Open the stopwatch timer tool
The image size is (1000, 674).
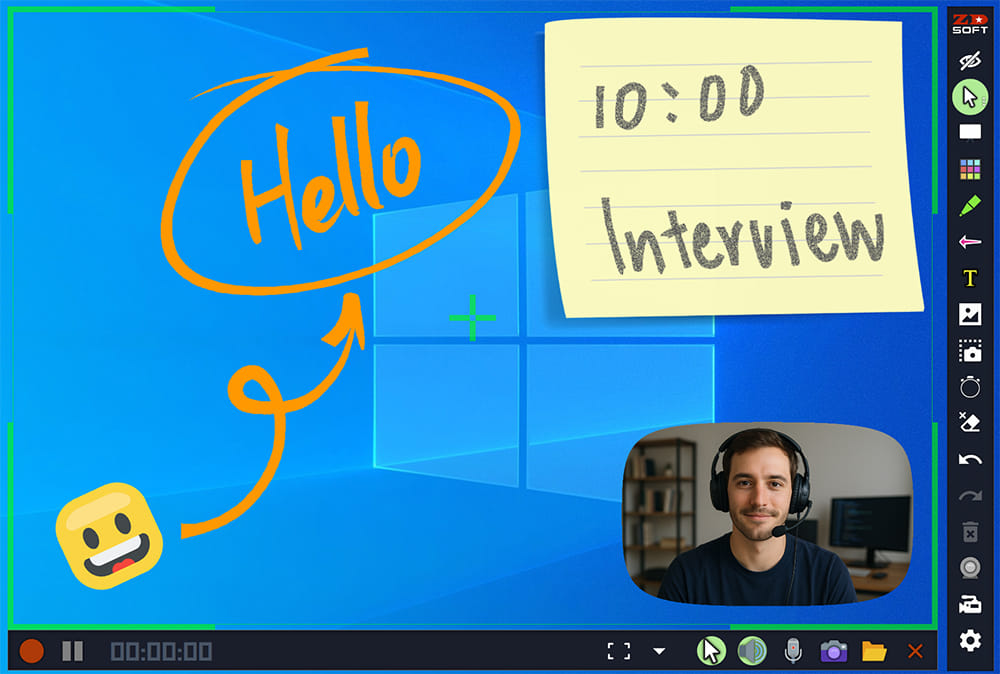[969, 386]
